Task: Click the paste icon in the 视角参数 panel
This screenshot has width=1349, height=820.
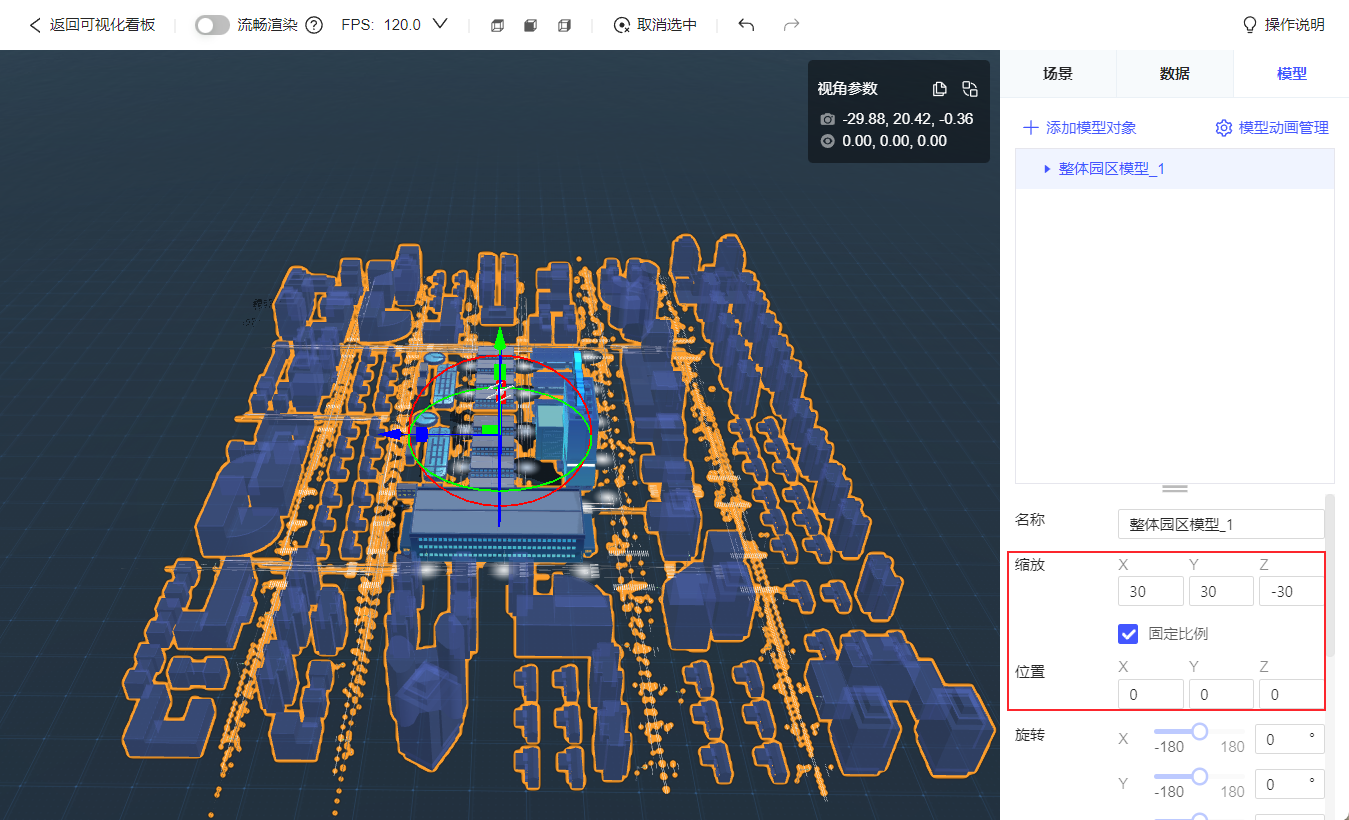Action: [x=970, y=88]
